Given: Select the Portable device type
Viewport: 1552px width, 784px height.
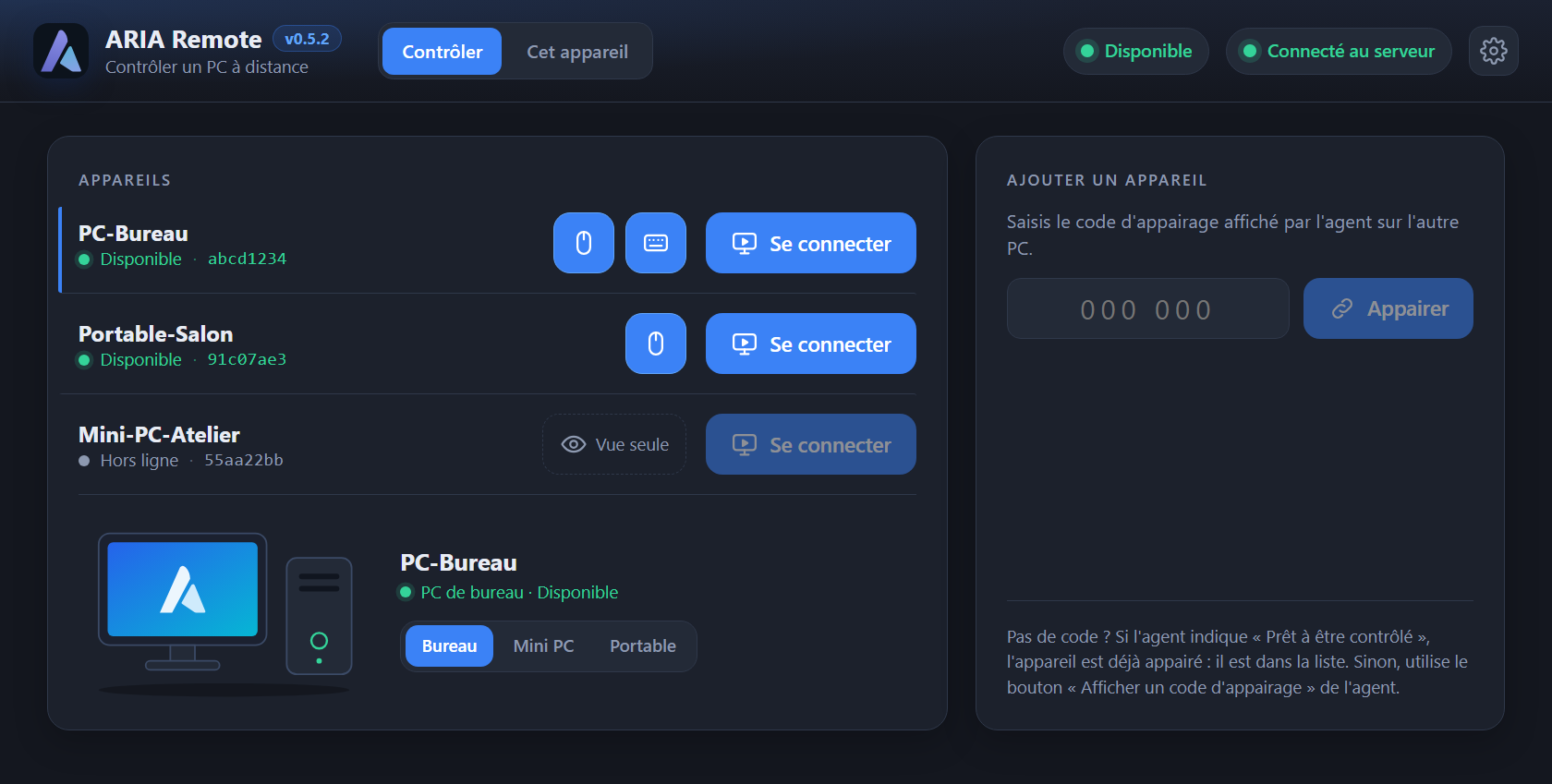Looking at the screenshot, I should point(643,646).
